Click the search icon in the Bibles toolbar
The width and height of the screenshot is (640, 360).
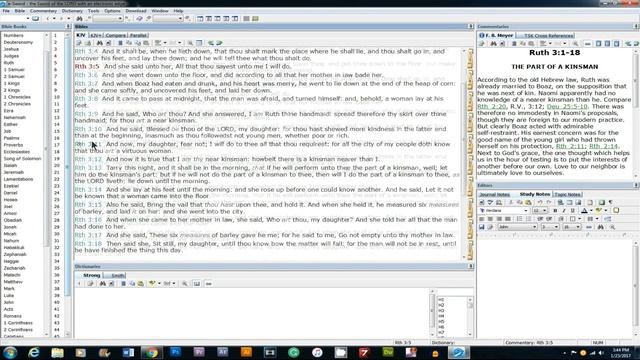pos(100,43)
